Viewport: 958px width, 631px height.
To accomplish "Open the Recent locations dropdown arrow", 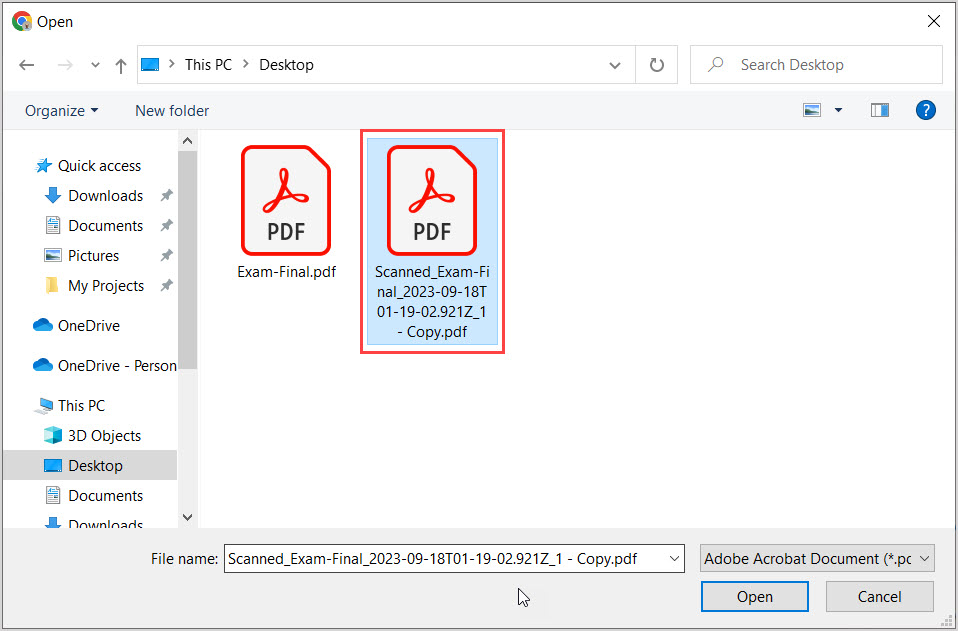I will [x=96, y=65].
